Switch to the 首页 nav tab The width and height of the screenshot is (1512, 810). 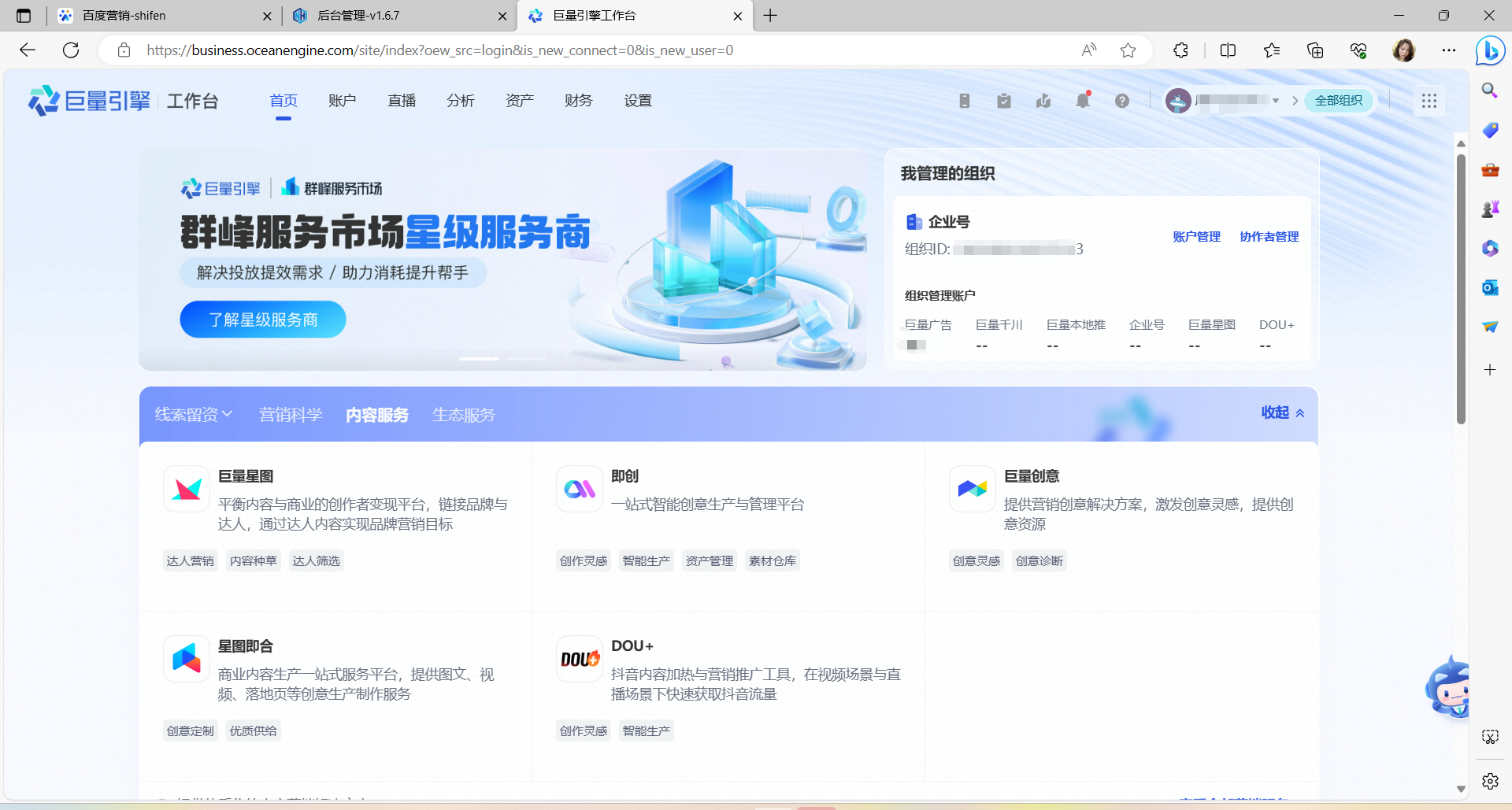(283, 101)
